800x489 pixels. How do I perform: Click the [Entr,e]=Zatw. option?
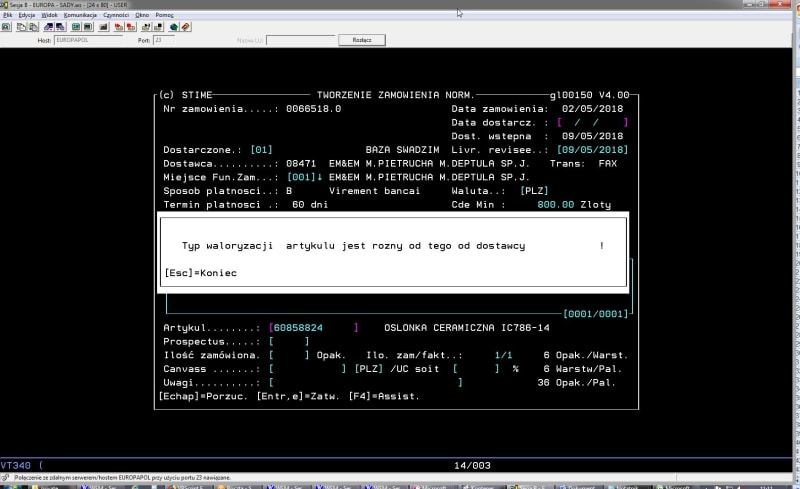298,397
